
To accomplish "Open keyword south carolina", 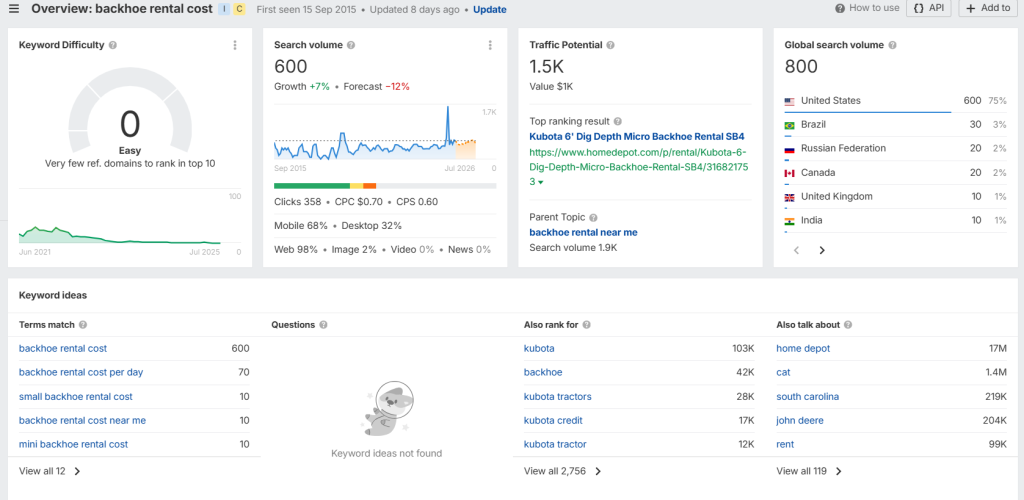I will click(808, 397).
